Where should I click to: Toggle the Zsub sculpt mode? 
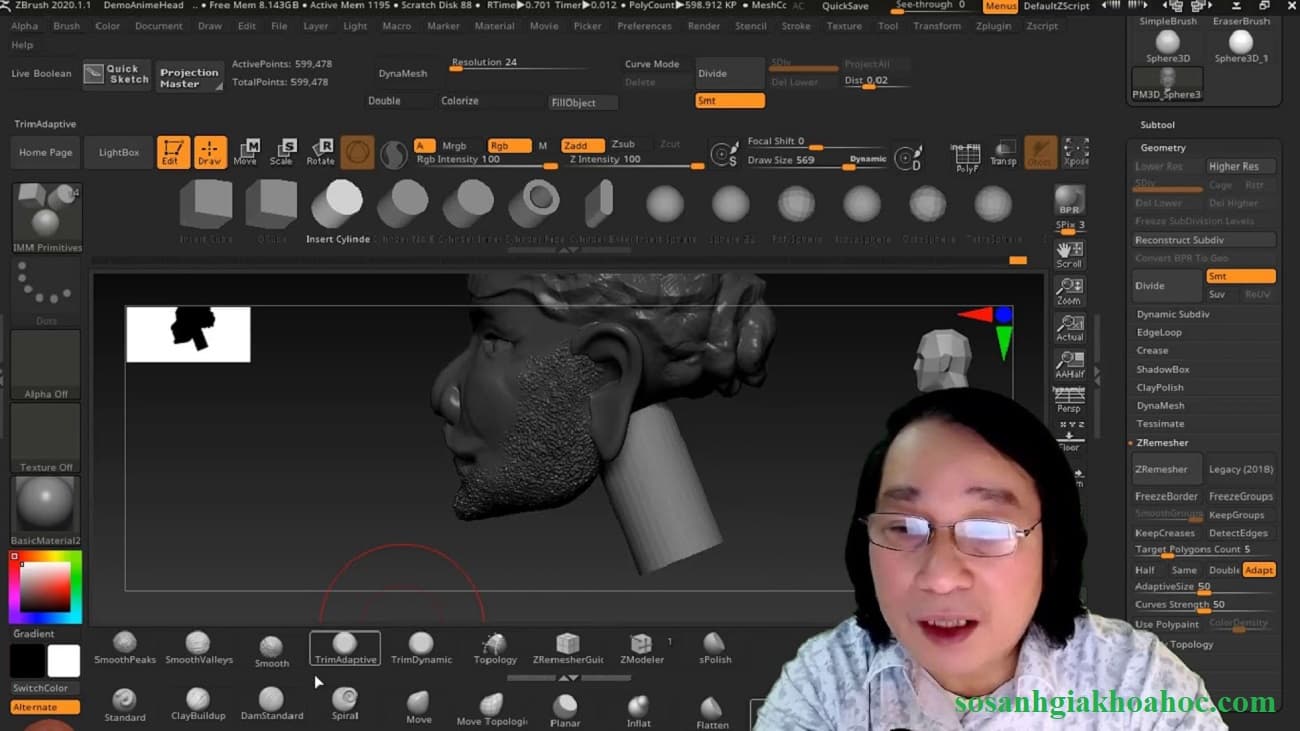(623, 145)
